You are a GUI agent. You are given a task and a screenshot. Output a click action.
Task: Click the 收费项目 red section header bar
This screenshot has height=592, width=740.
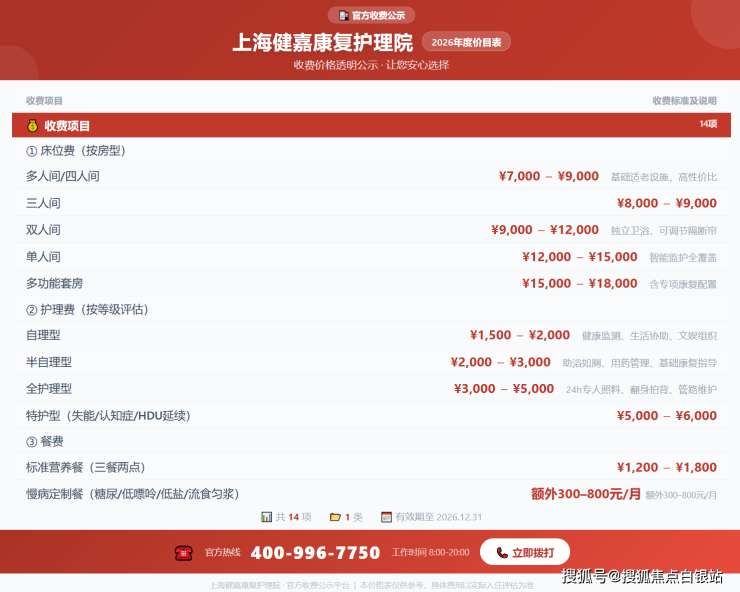point(371,125)
